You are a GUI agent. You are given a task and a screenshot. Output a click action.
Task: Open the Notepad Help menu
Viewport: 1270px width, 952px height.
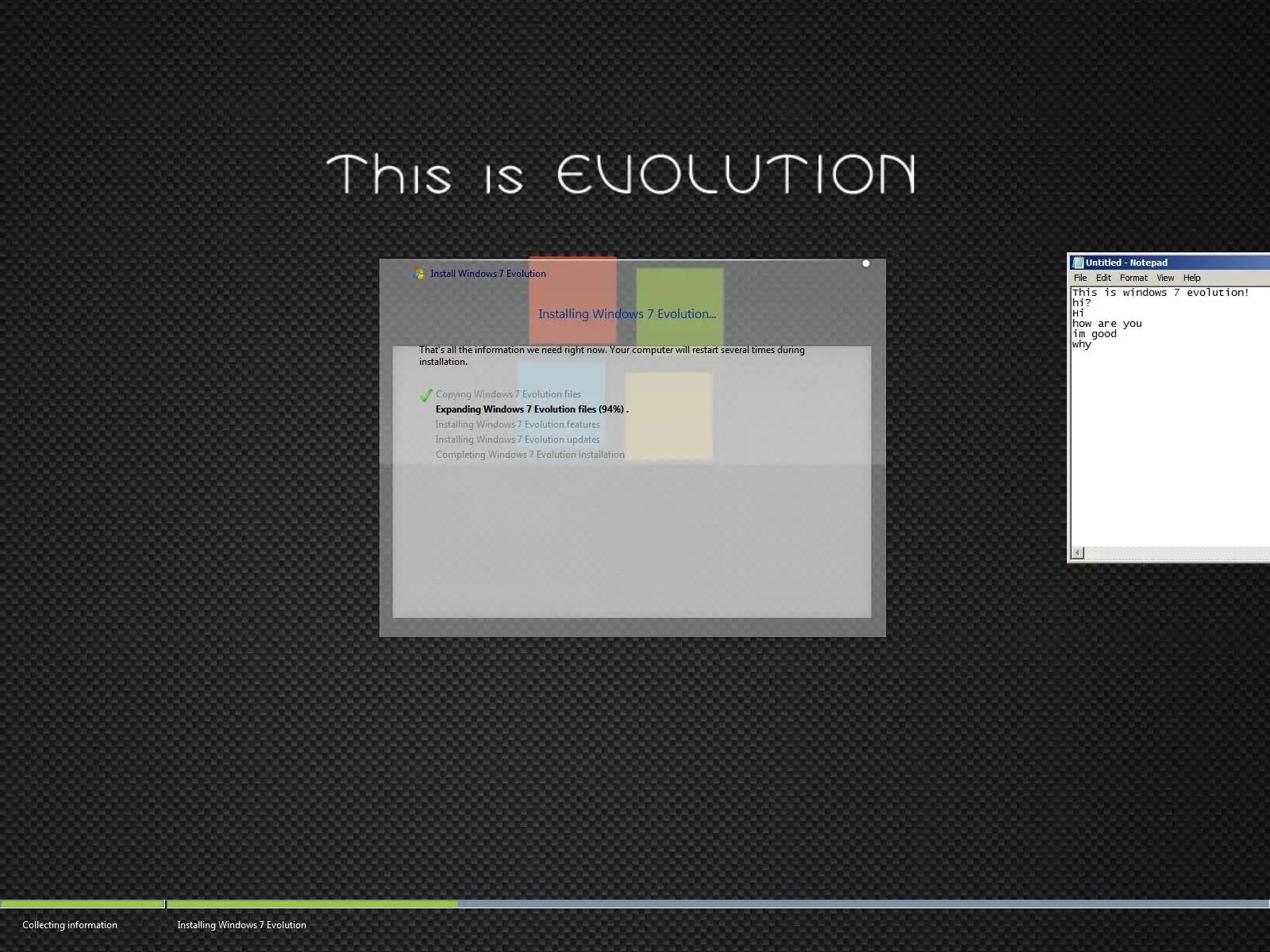[1191, 278]
